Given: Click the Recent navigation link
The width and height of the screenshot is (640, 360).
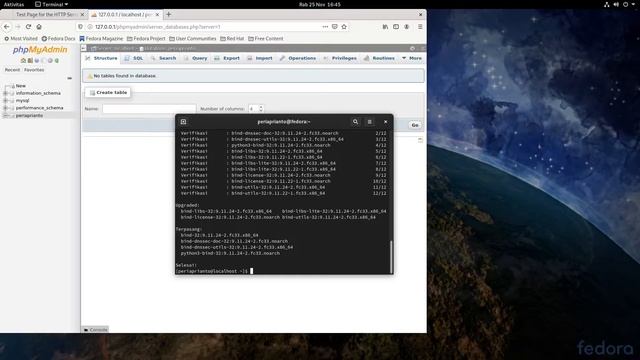Looking at the screenshot, I should coord(12,70).
